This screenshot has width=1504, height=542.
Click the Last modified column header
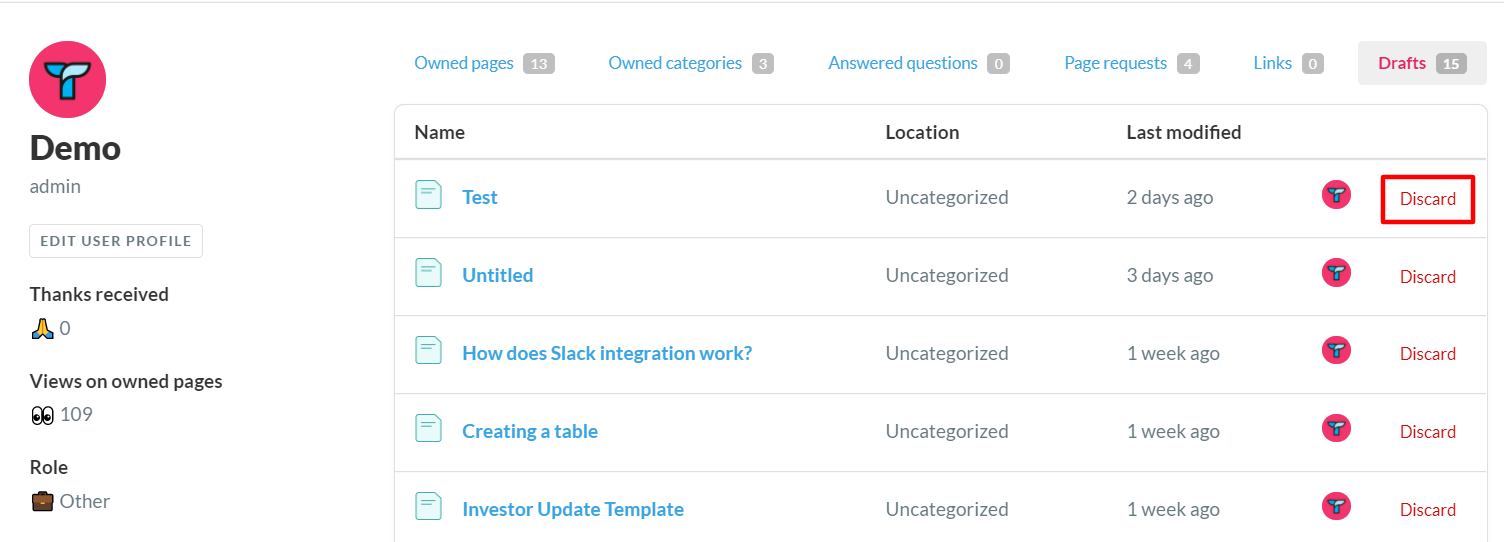click(x=1183, y=132)
